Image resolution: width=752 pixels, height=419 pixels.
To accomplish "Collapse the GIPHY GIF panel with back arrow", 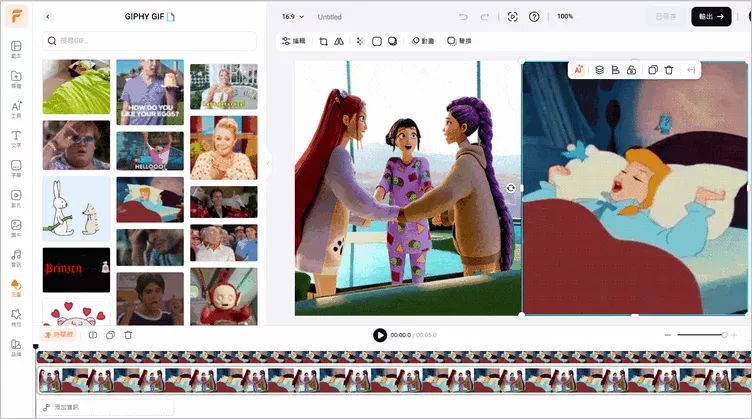I will [48, 17].
